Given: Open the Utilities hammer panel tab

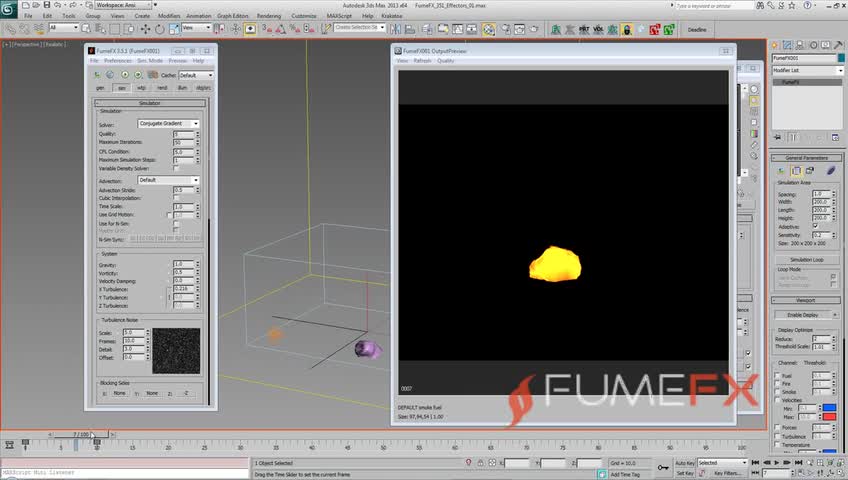Looking at the screenshot, I should [838, 45].
